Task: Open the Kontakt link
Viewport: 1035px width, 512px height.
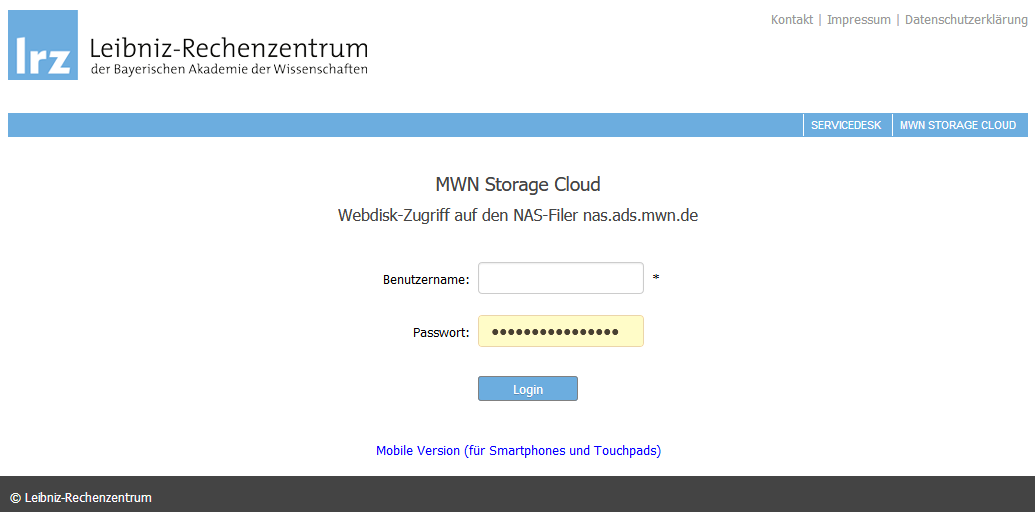Action: [791, 20]
